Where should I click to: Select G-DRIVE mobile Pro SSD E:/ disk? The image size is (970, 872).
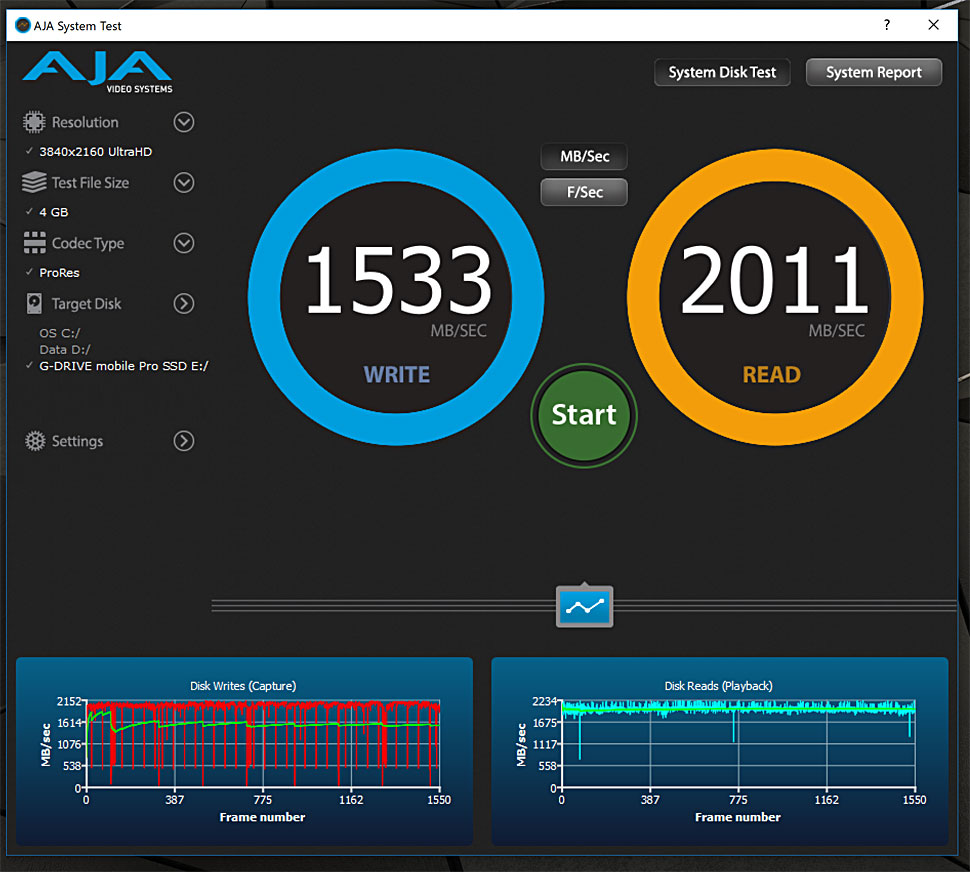tap(124, 366)
